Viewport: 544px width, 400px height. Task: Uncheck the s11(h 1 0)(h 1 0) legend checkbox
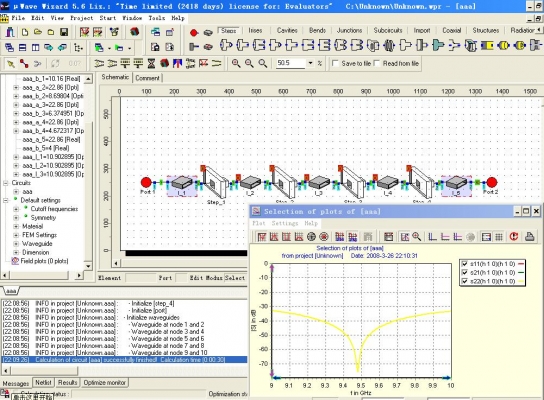[465, 264]
